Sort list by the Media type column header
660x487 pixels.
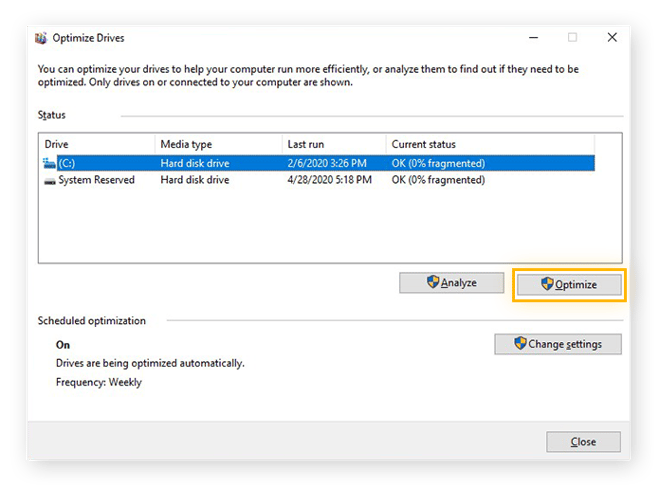[x=218, y=144]
